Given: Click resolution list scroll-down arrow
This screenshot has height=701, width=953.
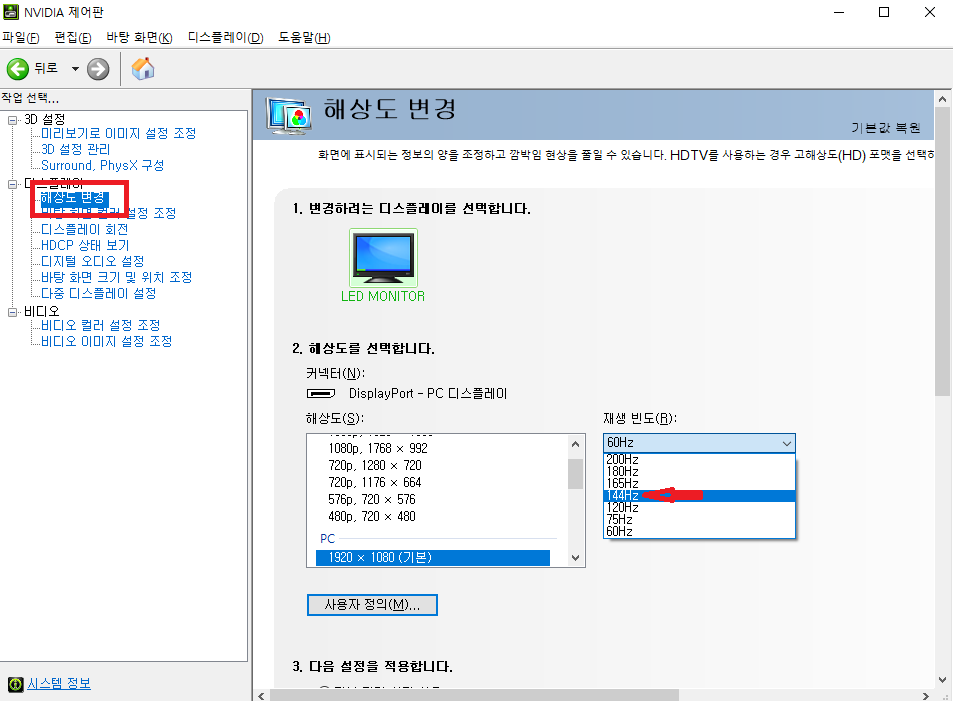Looking at the screenshot, I should tap(576, 558).
